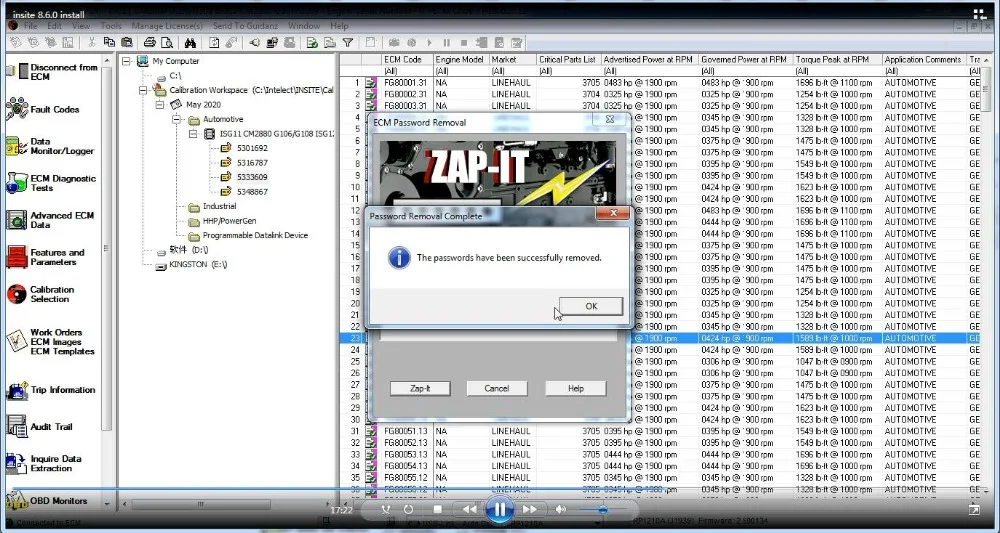Open the (All) filter under Engine Model
Image resolution: width=1000 pixels, height=533 pixels.
coord(461,71)
